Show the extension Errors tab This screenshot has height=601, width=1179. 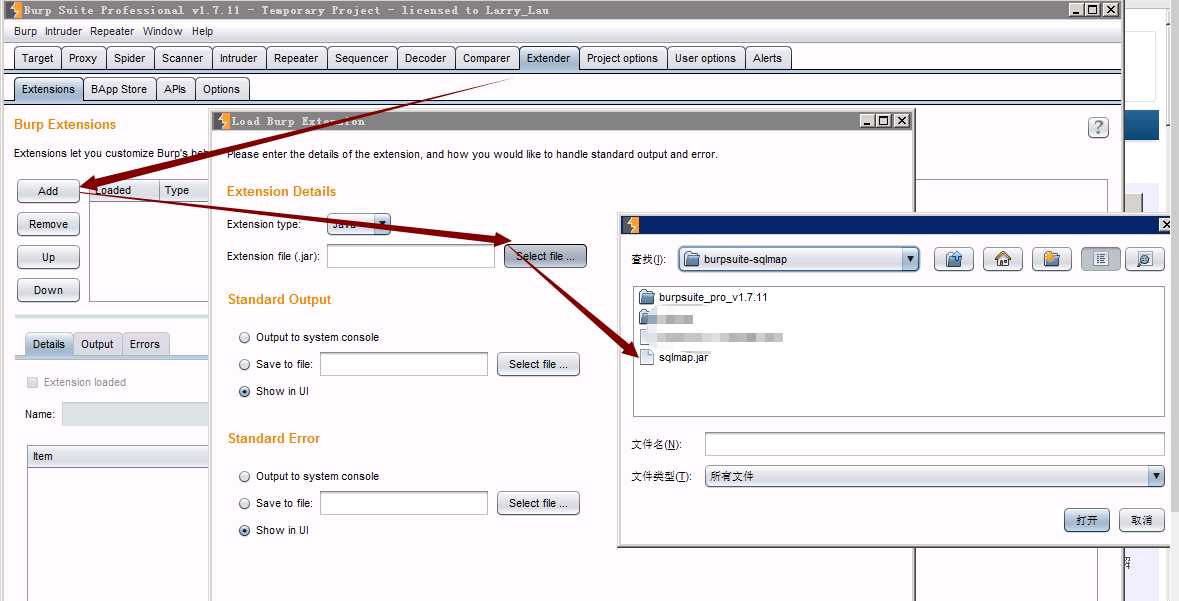144,344
